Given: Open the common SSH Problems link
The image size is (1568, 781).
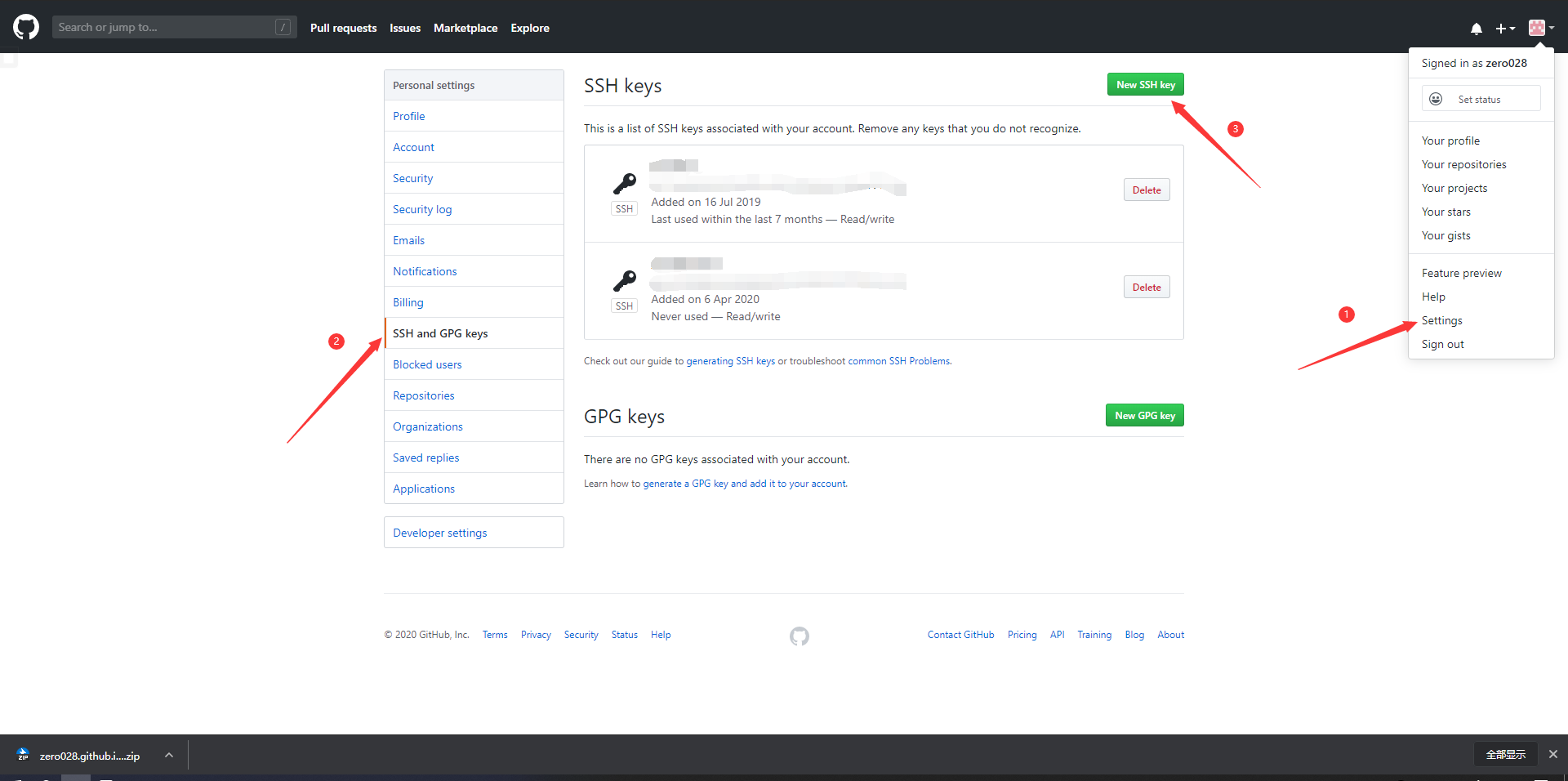Looking at the screenshot, I should point(899,361).
